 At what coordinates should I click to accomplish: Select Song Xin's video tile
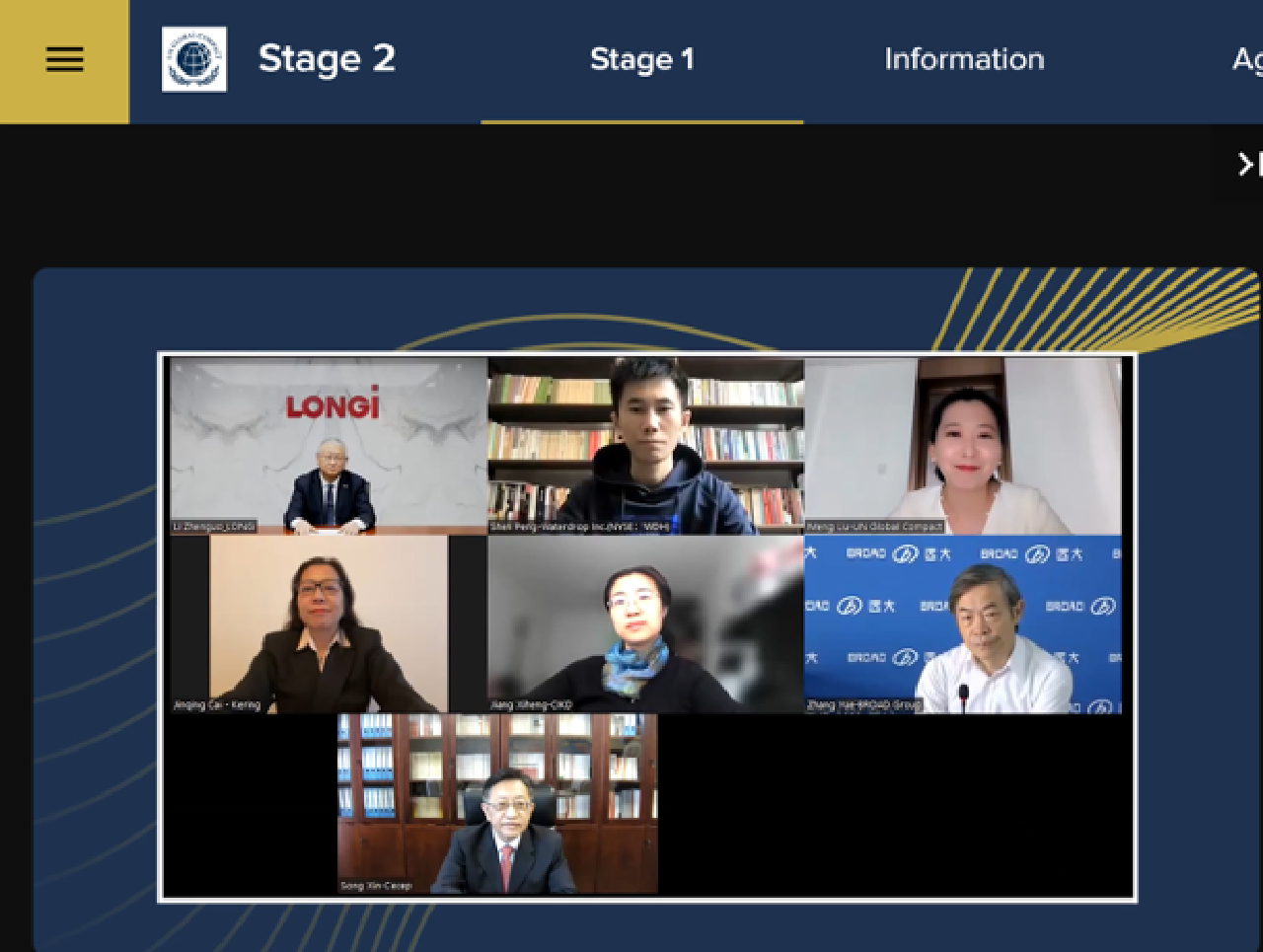click(x=497, y=804)
